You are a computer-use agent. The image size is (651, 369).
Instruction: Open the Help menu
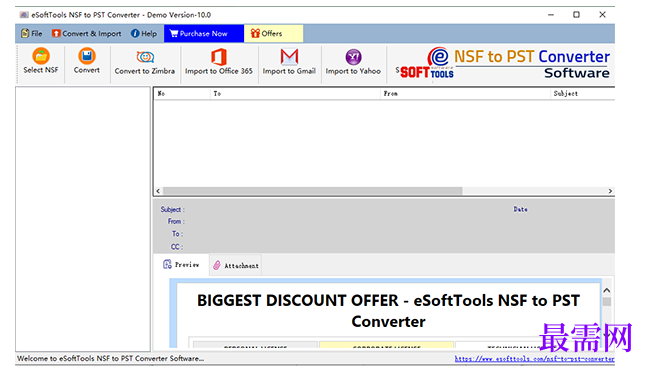pyautogui.click(x=144, y=34)
